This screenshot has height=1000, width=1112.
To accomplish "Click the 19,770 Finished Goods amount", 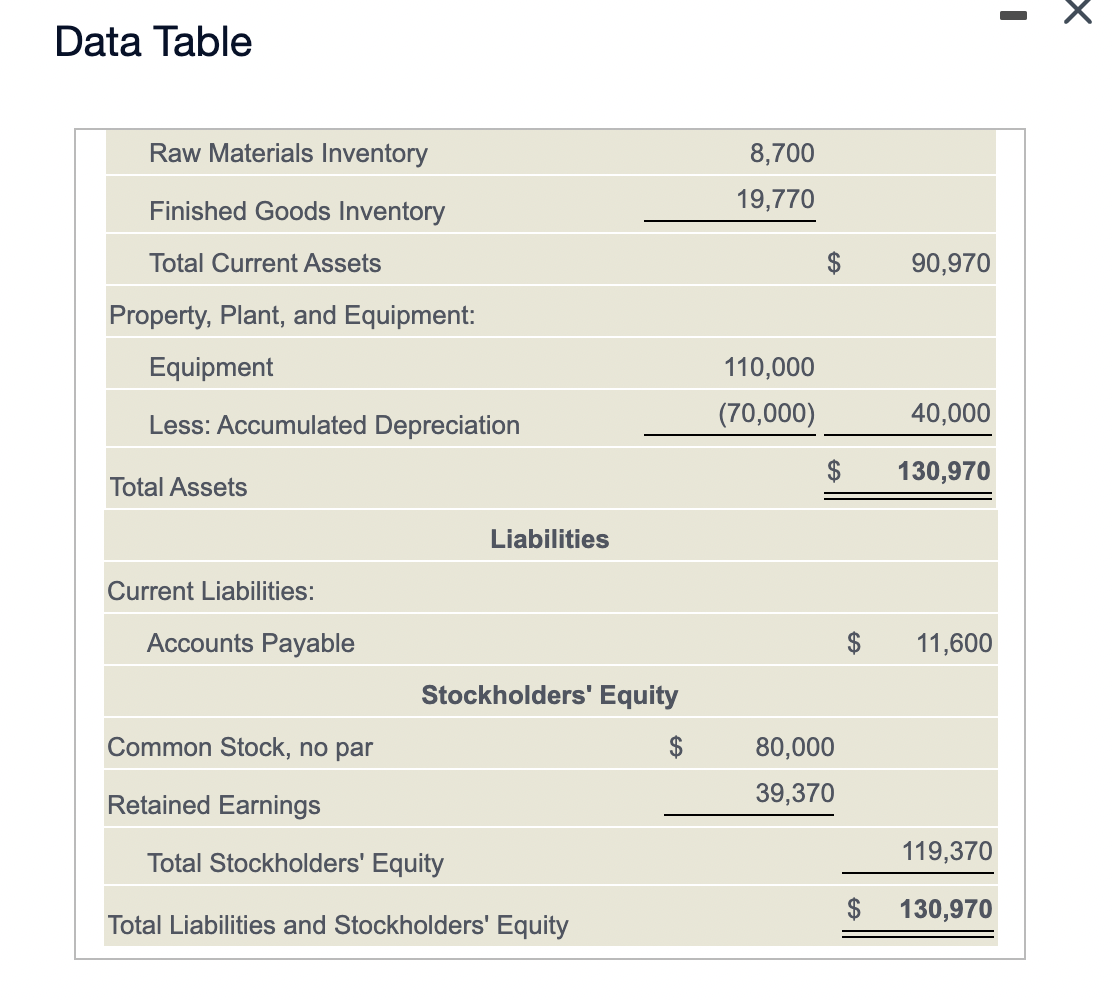I will coord(775,198).
